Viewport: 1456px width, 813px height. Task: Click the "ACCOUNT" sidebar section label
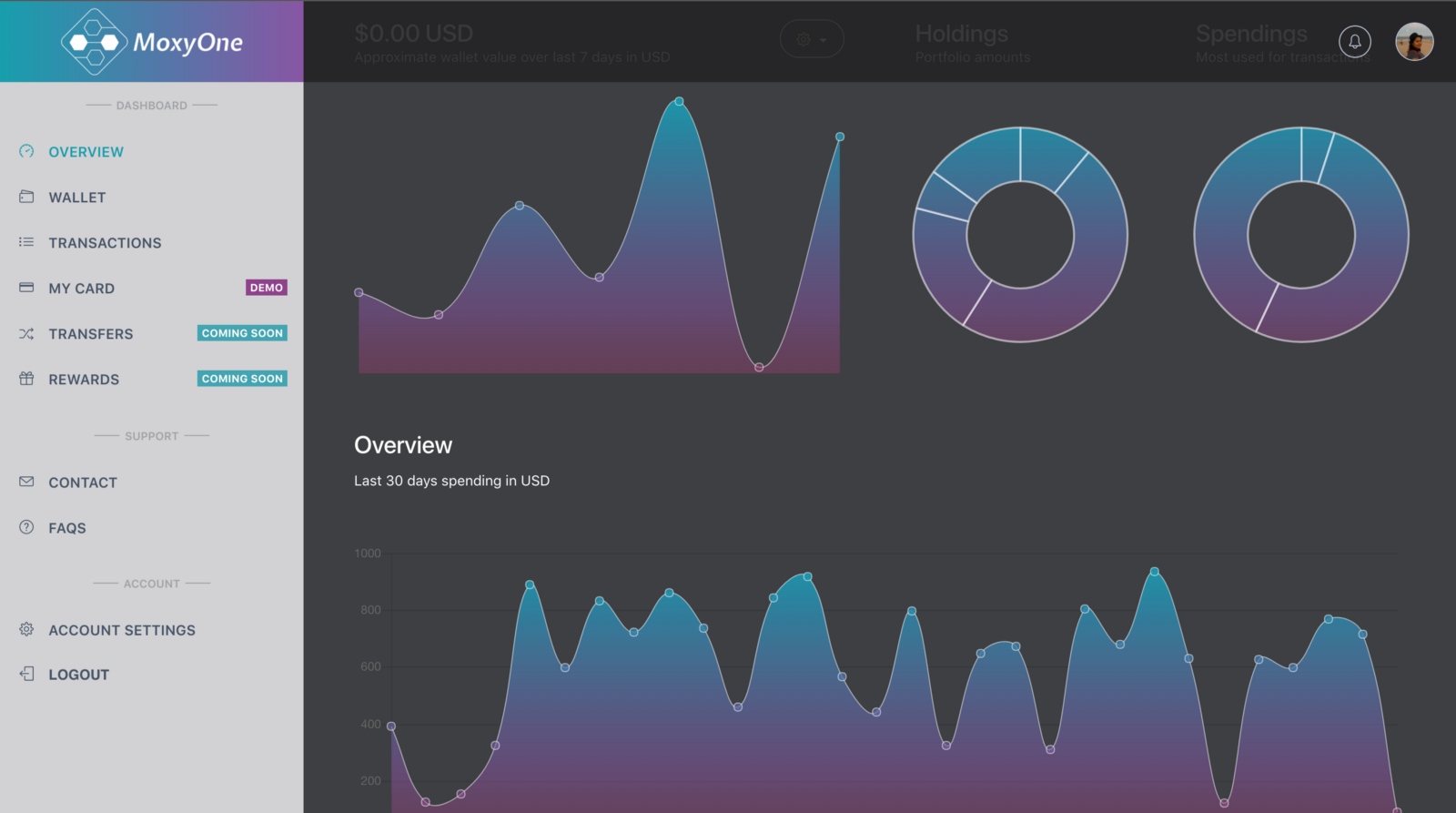click(152, 584)
